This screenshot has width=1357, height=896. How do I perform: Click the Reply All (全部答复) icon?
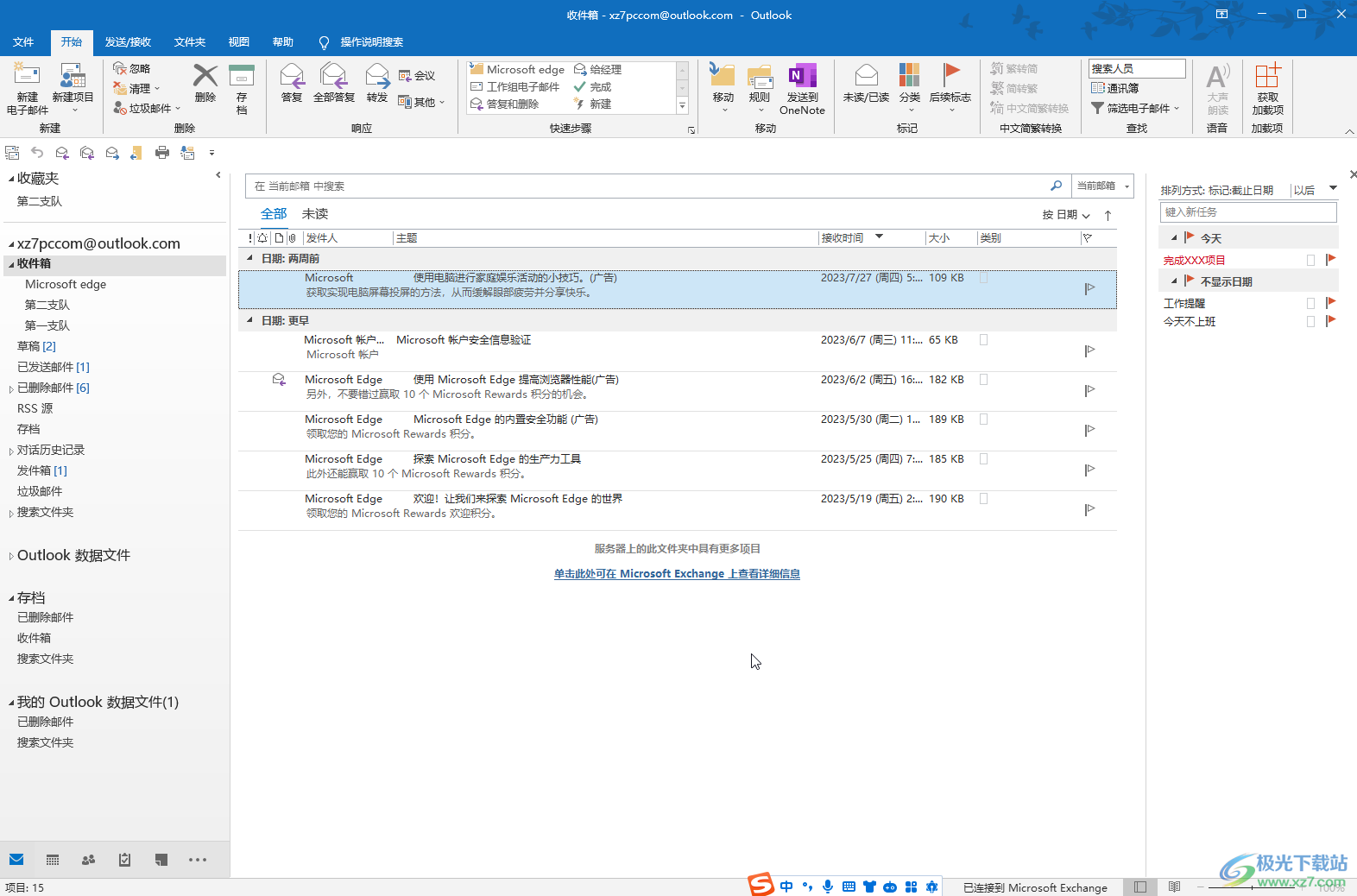(x=333, y=76)
